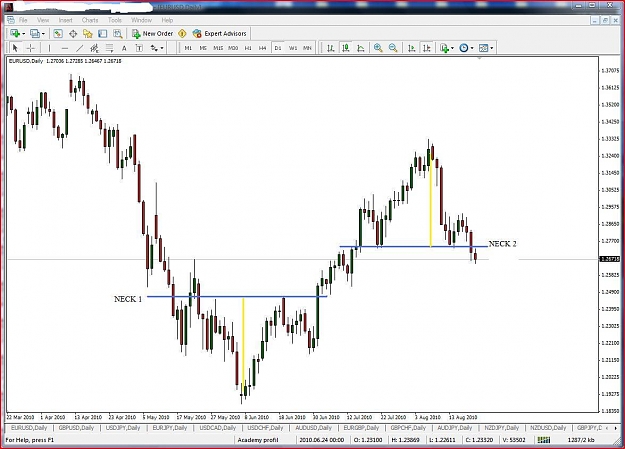
Task: Open the Templates icon
Action: click(x=483, y=48)
